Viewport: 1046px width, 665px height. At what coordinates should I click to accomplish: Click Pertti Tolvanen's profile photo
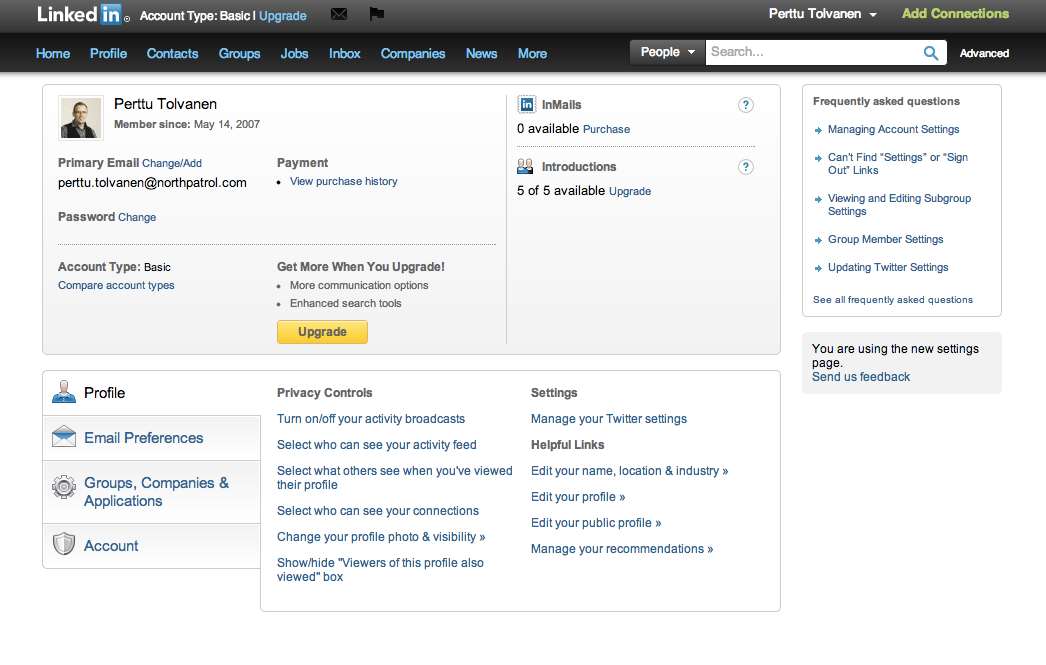coord(81,118)
